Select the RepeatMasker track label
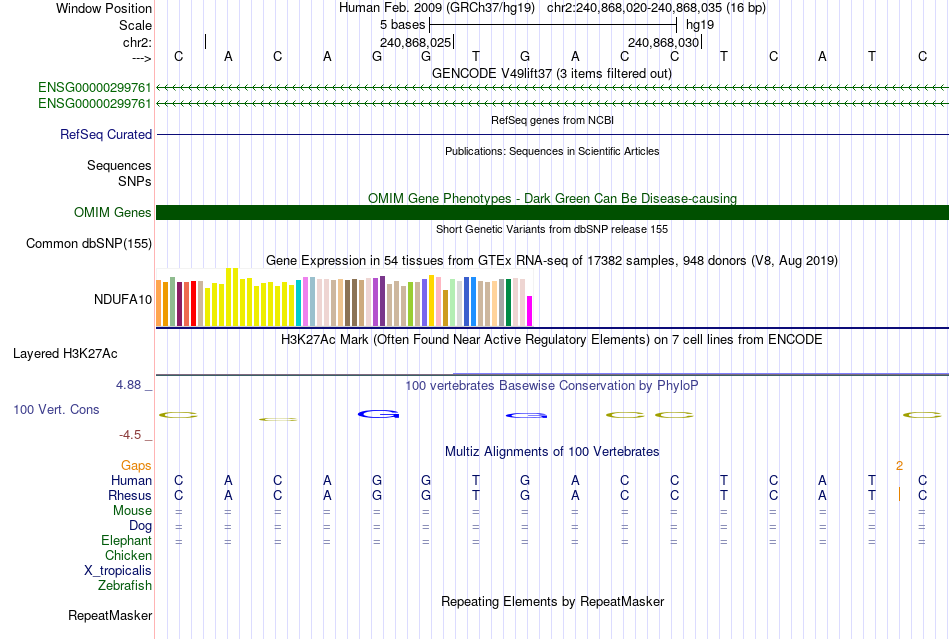 110,615
